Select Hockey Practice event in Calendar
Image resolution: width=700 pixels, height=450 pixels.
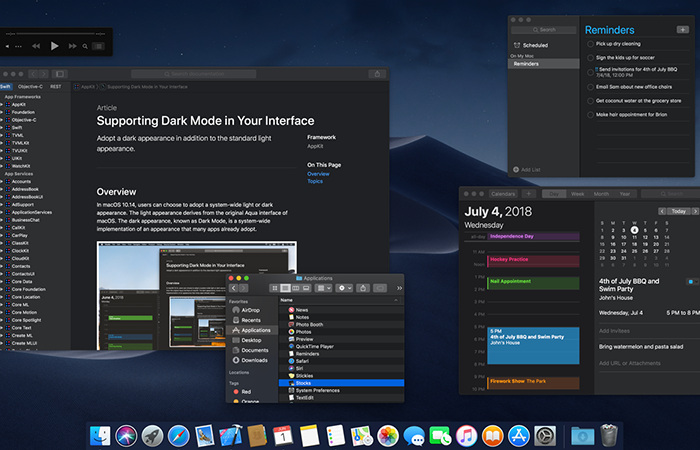coord(533,261)
